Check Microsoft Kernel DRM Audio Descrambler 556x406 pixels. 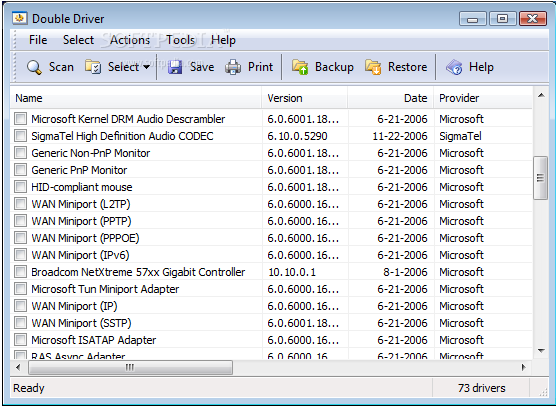tap(20, 119)
